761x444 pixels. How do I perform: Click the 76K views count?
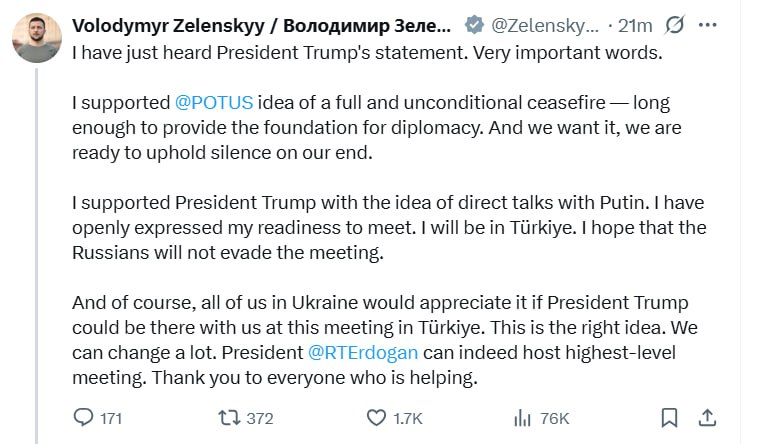click(x=554, y=418)
